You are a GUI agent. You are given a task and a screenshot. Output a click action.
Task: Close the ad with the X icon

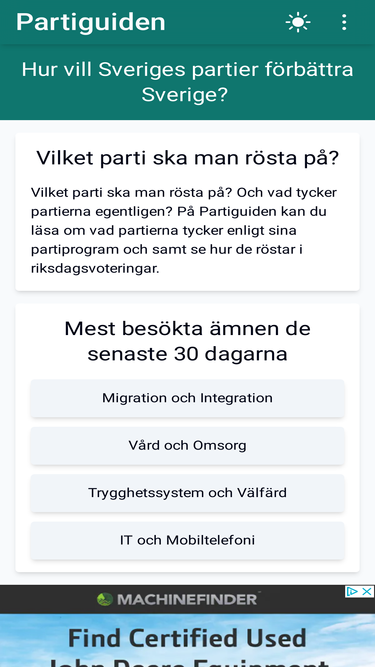coord(367,591)
